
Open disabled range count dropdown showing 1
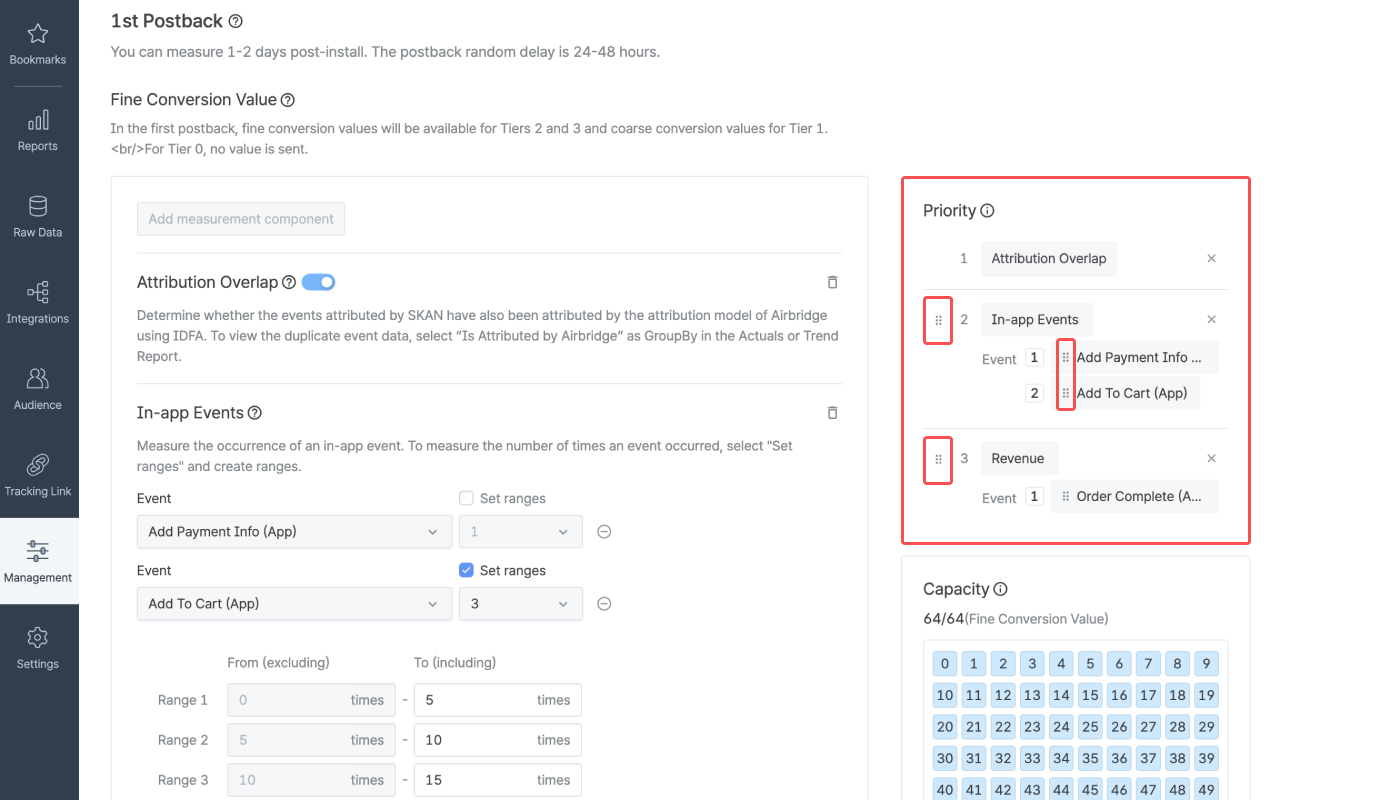point(521,532)
